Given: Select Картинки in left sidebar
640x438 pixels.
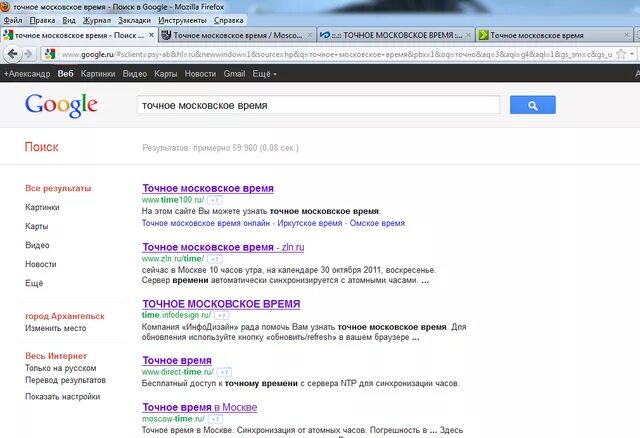Looking at the screenshot, I should (x=42, y=207).
